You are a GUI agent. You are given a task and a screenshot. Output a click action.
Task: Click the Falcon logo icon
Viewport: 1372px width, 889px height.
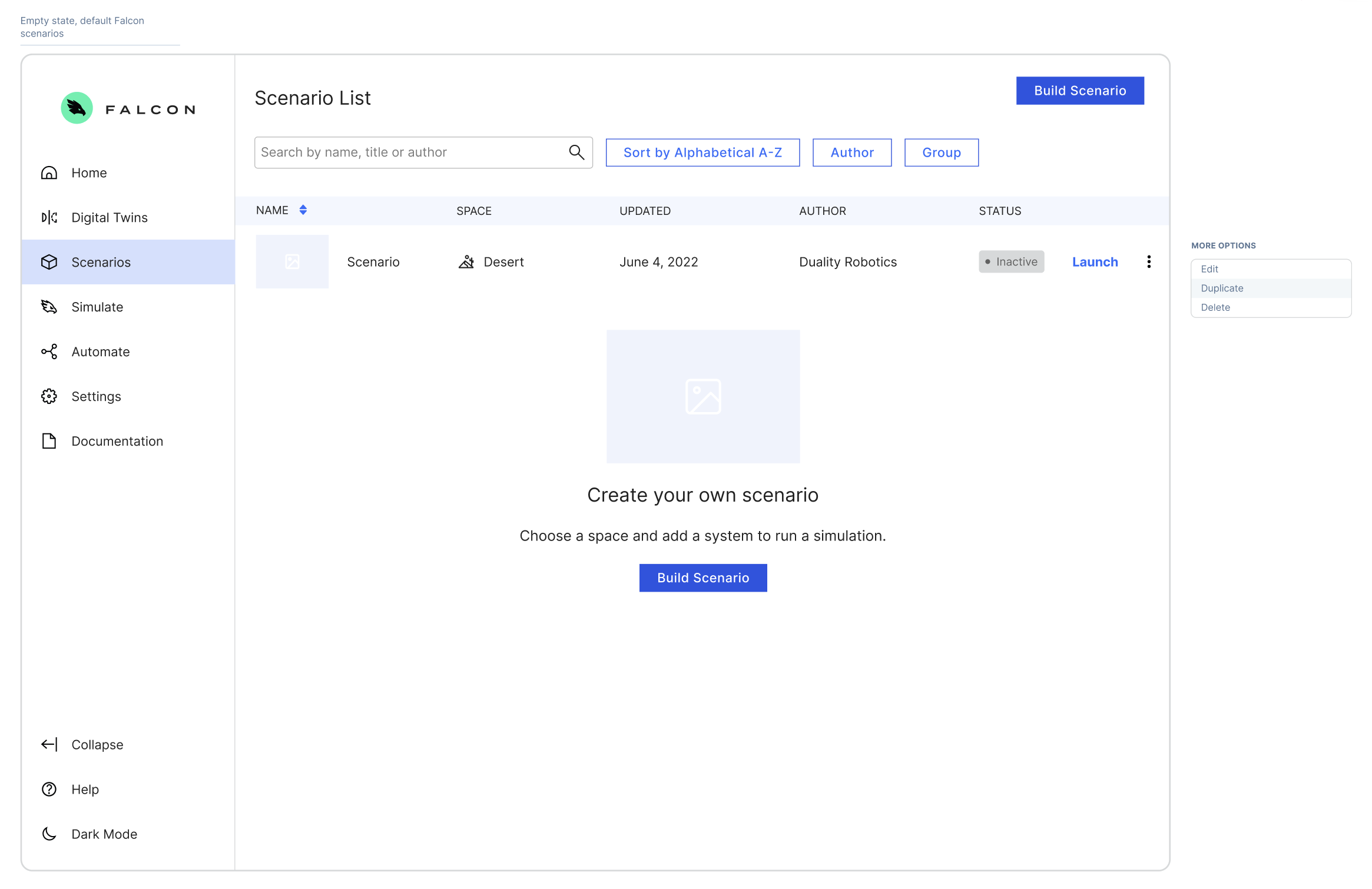click(76, 108)
